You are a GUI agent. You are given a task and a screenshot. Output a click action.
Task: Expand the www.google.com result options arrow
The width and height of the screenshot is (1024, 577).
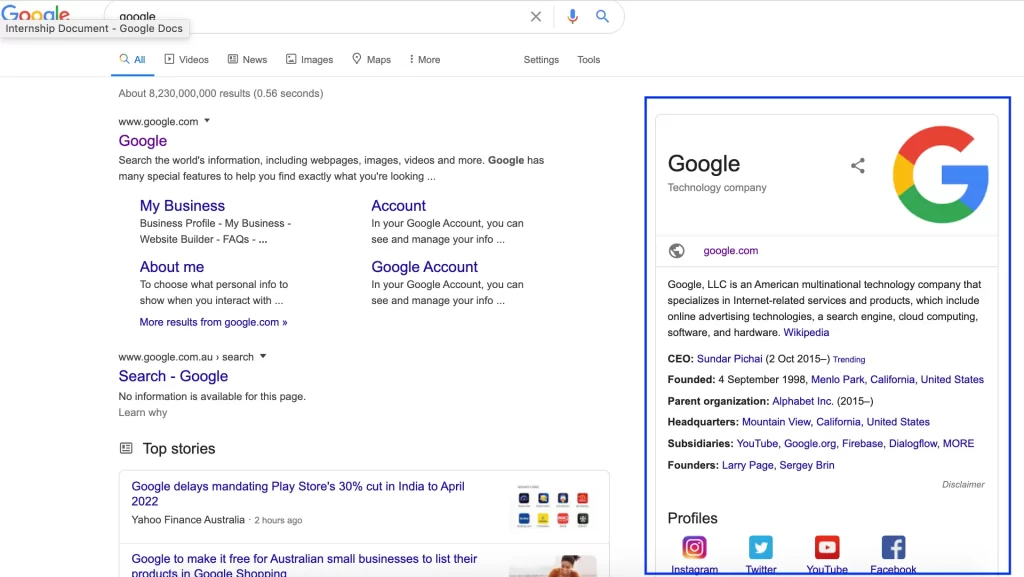coord(207,121)
